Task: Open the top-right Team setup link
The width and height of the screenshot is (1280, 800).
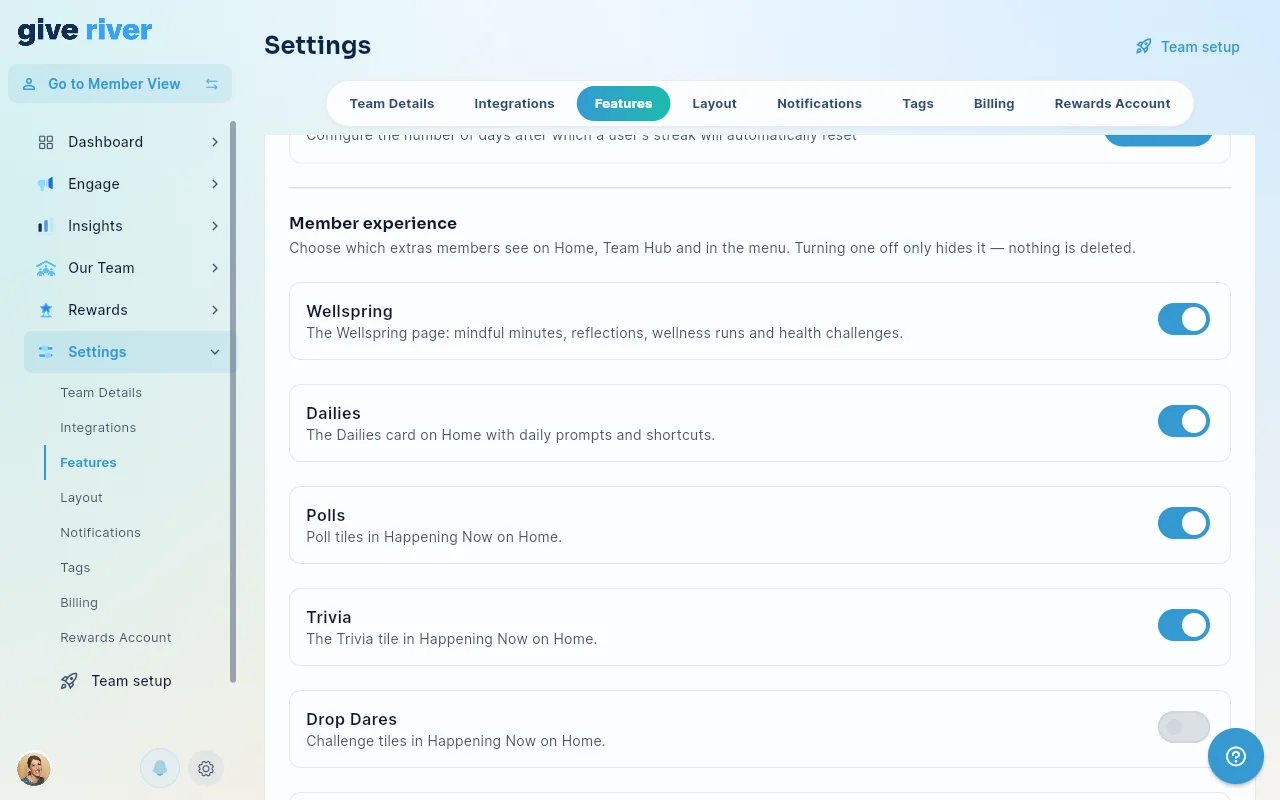Action: click(x=1187, y=47)
